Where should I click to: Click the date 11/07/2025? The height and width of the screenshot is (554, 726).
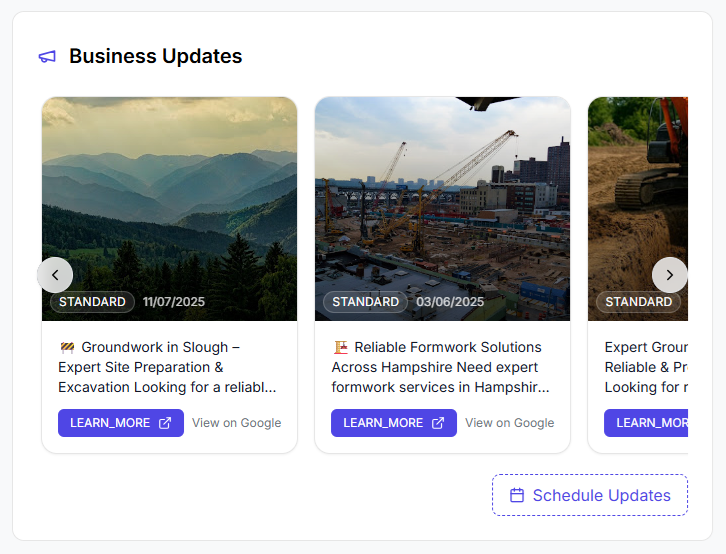pos(174,302)
